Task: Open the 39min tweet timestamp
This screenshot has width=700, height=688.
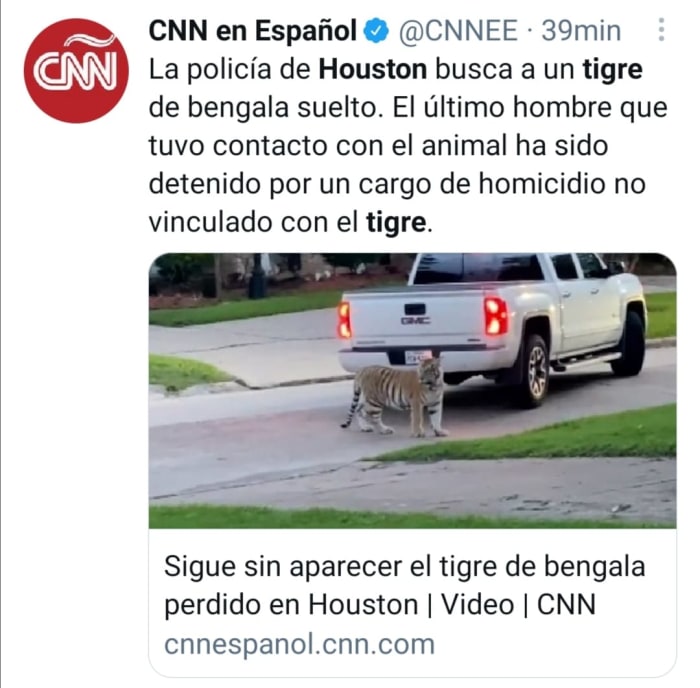Action: pos(581,31)
